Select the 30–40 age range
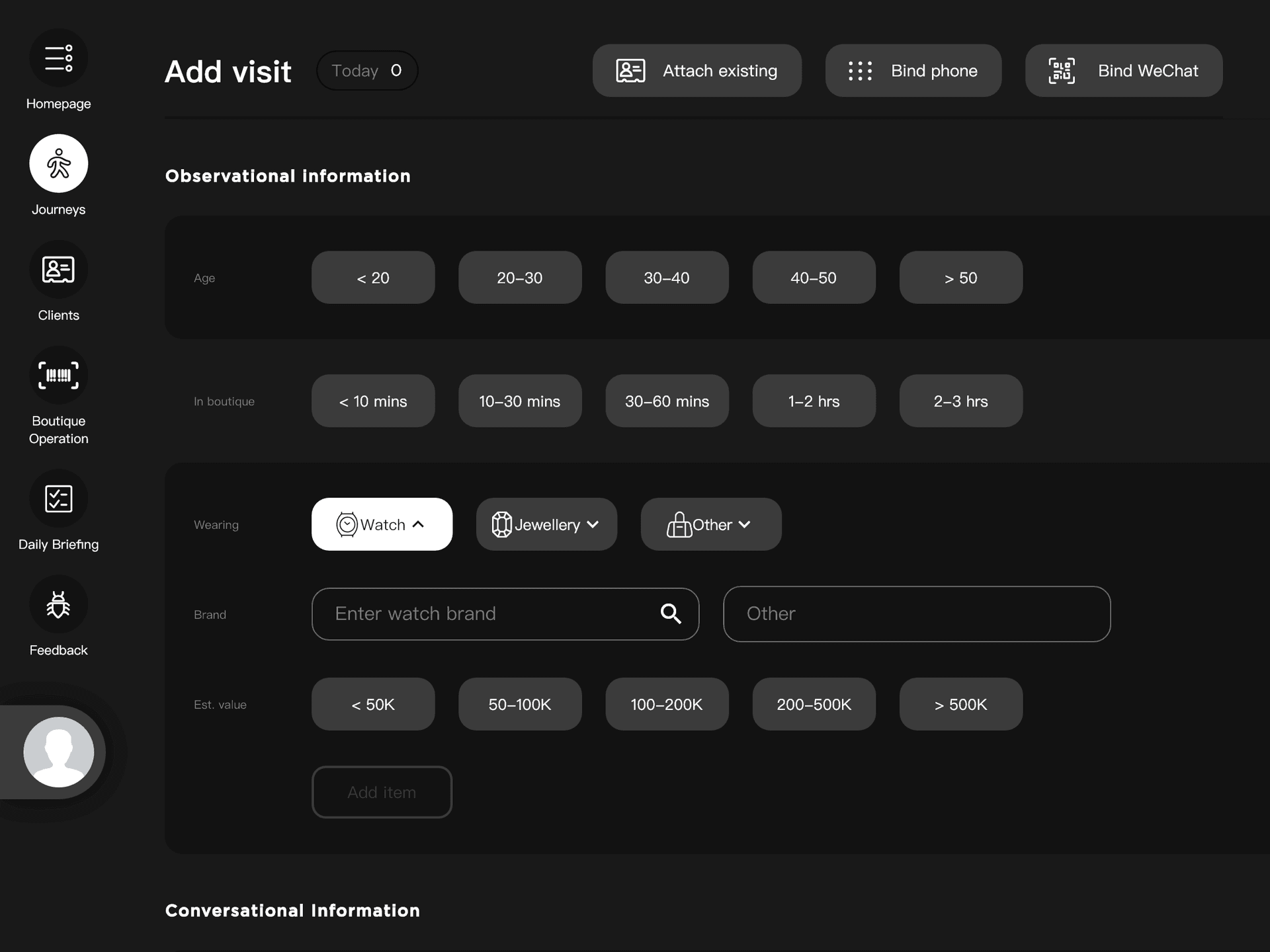1270x952 pixels. pyautogui.click(x=667, y=278)
